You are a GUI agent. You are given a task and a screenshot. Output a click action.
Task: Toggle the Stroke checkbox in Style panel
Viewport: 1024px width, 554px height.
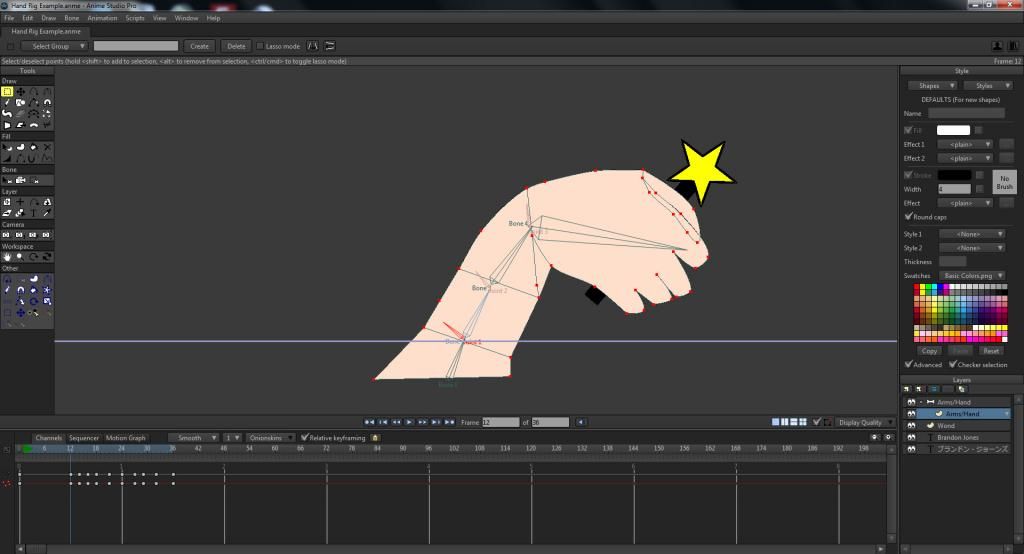[x=908, y=174]
